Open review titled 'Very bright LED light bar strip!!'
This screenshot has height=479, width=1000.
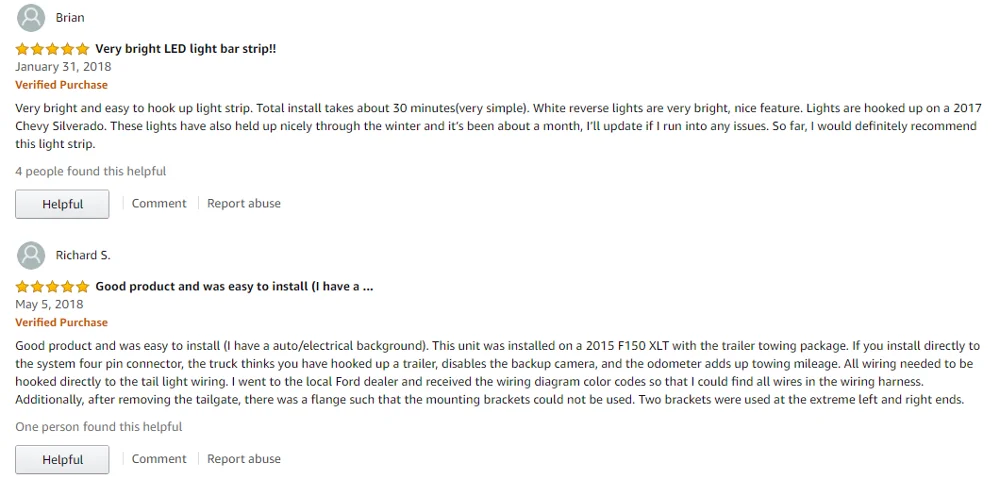coord(185,49)
